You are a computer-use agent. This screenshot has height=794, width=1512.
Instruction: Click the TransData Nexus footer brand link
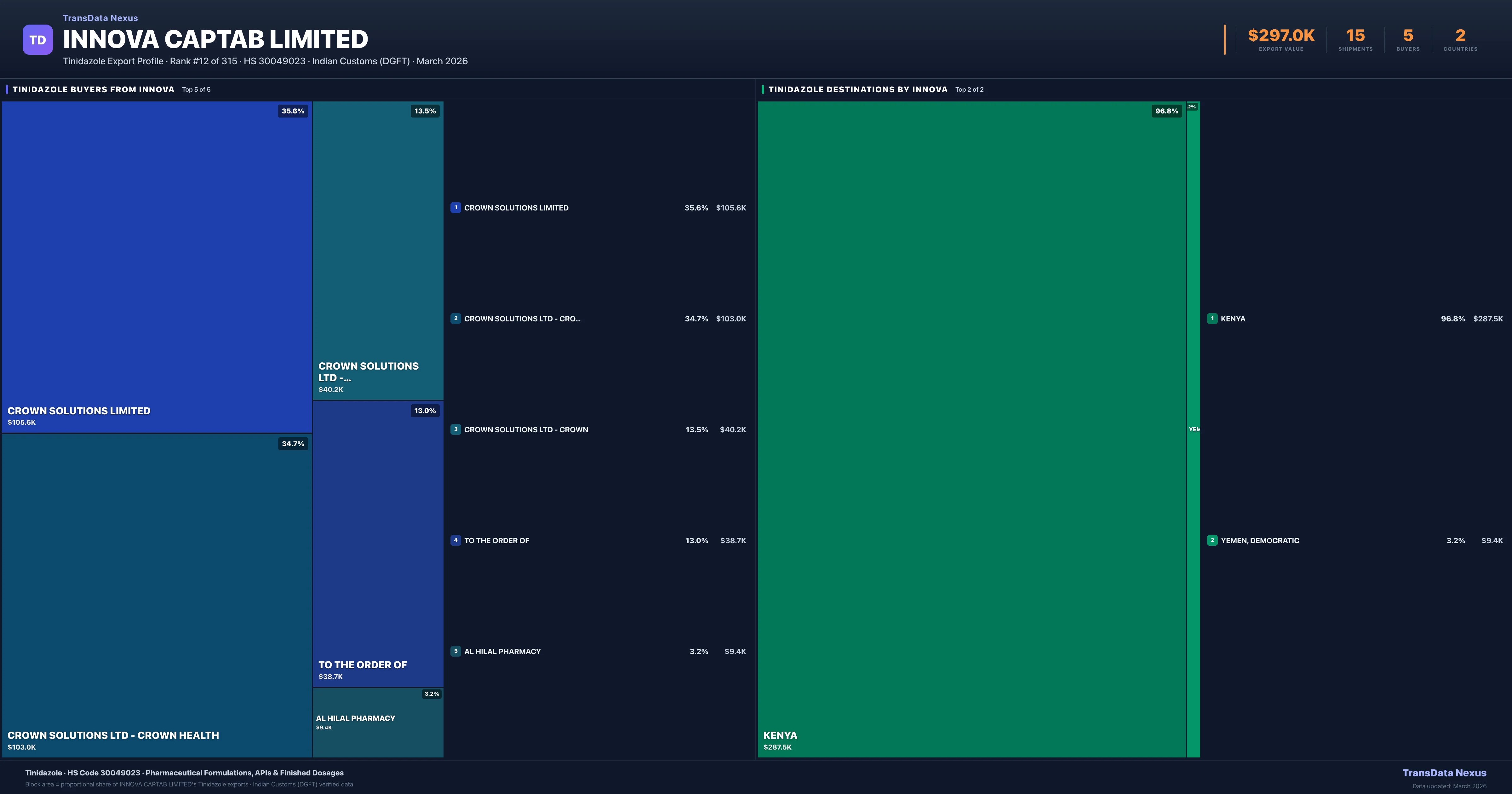pos(1444,773)
